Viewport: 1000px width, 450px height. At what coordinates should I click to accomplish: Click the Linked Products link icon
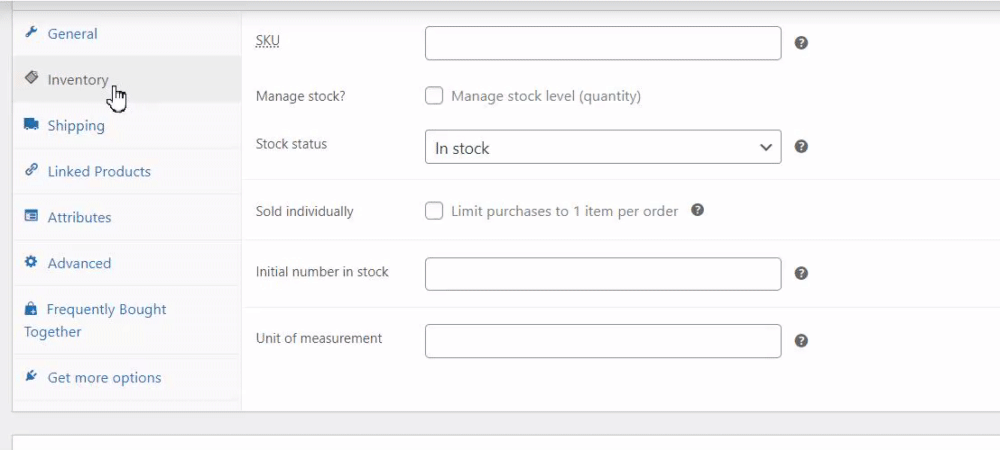pos(31,170)
